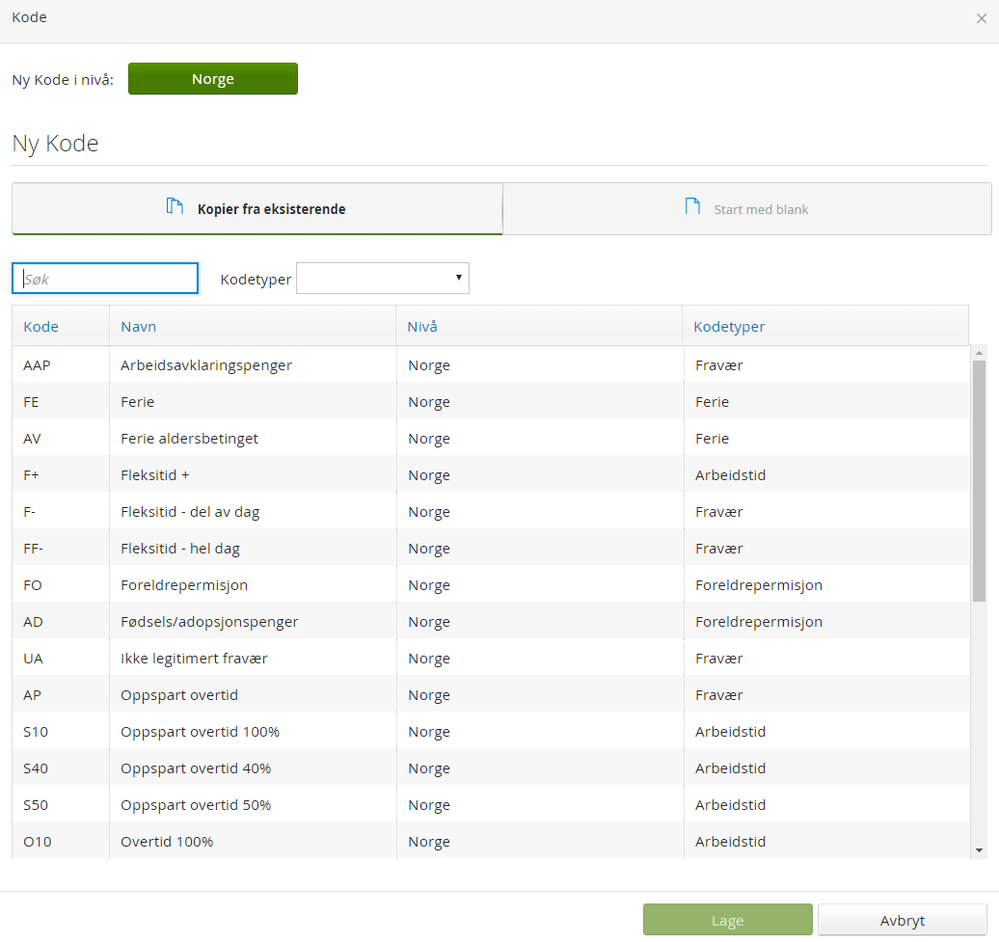Viewport: 999px width, 942px height.
Task: Click the Avbryt button
Action: (902, 920)
